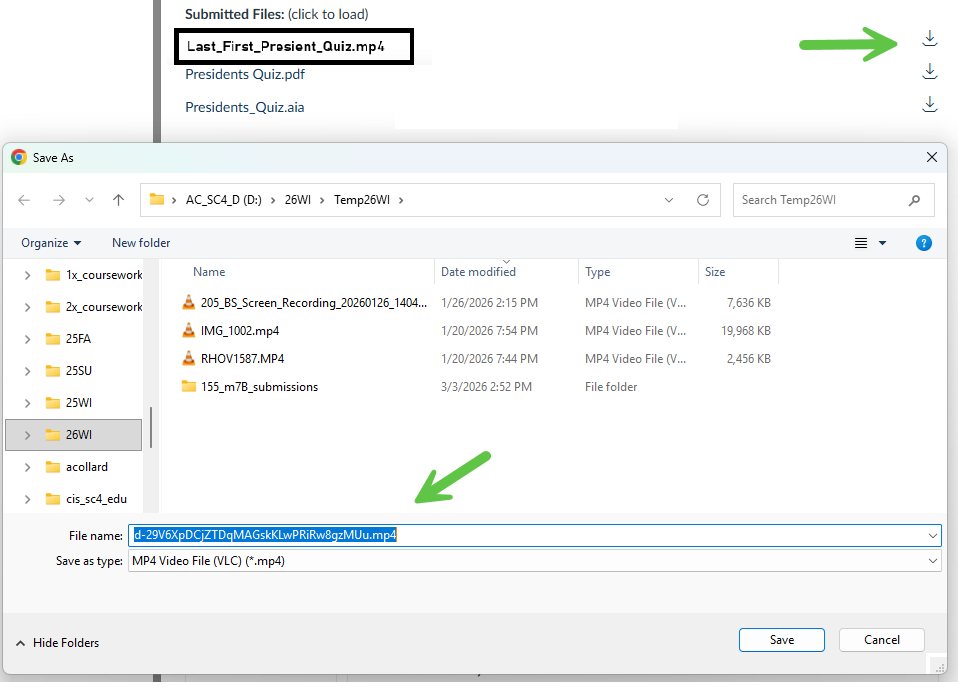This screenshot has width=958, height=687.
Task: Expand the 25FA tree node
Action: 27,339
